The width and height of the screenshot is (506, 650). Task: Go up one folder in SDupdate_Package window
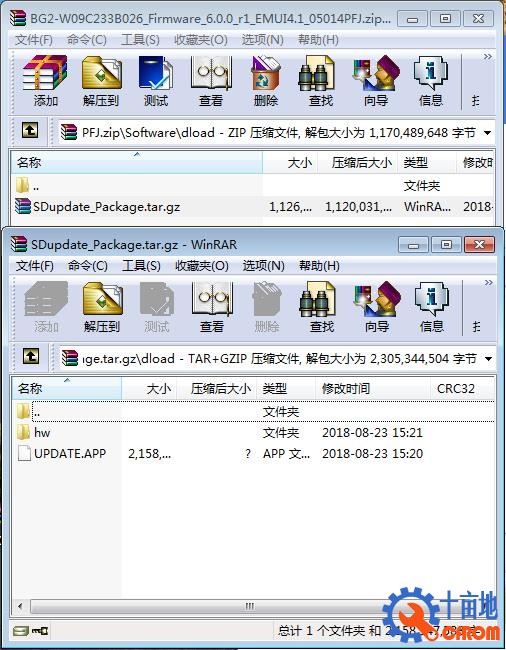pos(31,356)
